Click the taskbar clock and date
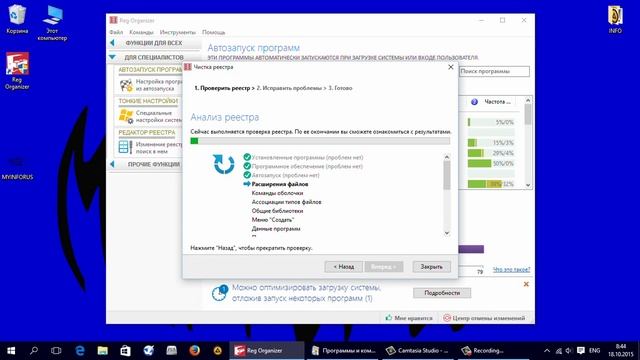Viewport: 640px width, 360px height. [620, 351]
